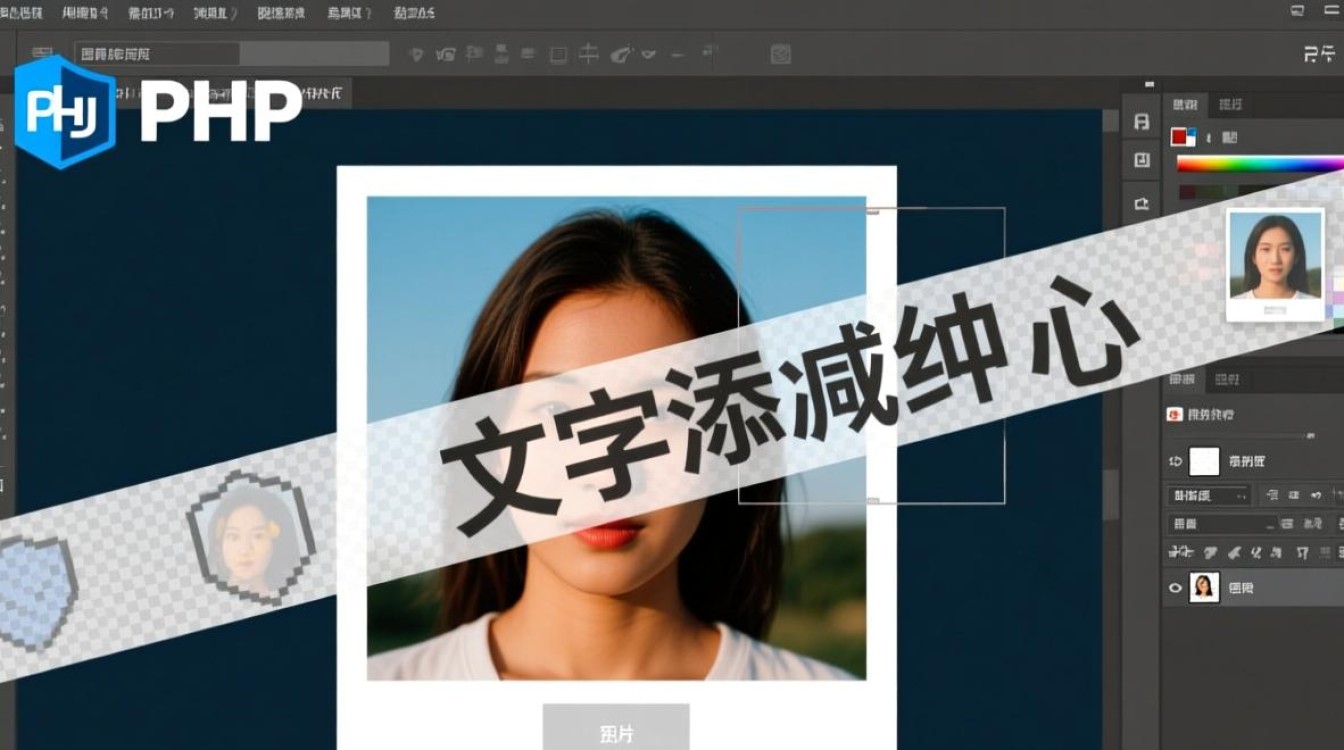Click the export arrow icon in the right sidebar

(1142, 200)
